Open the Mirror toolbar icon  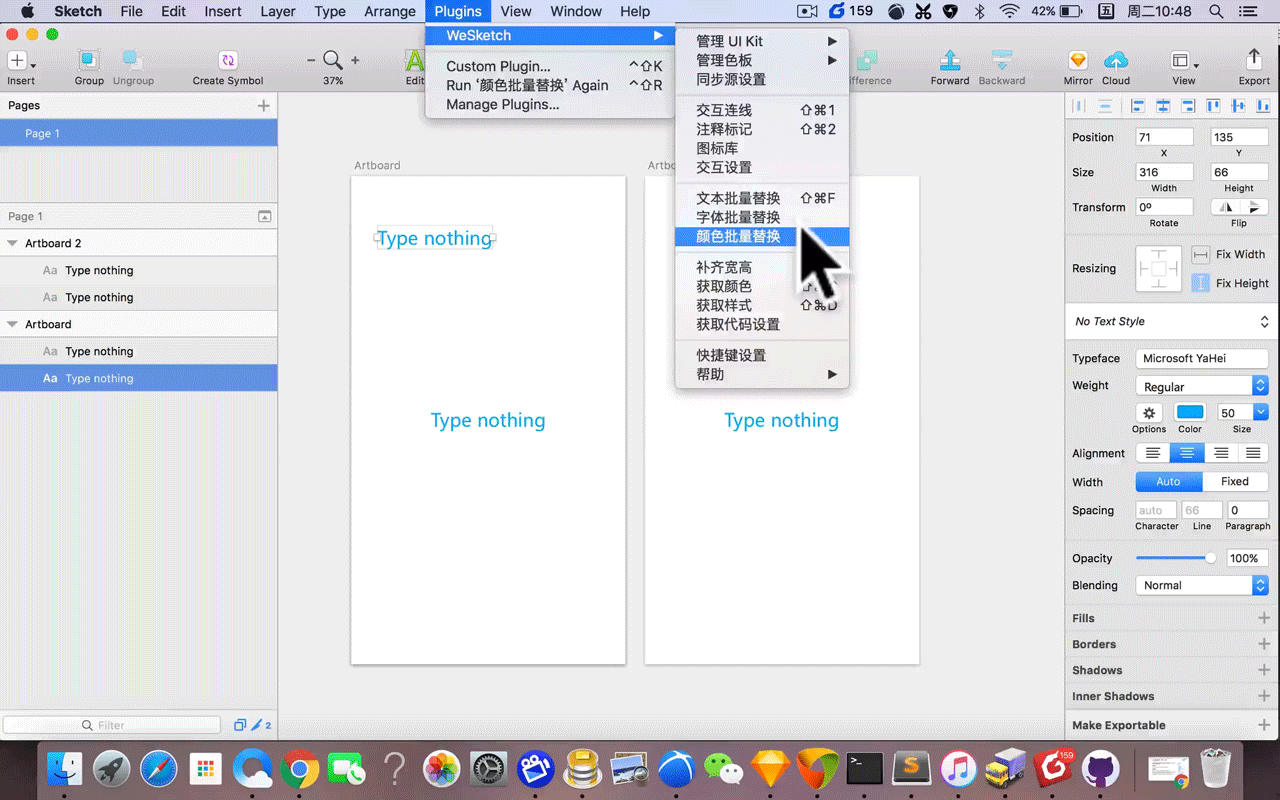1078,60
